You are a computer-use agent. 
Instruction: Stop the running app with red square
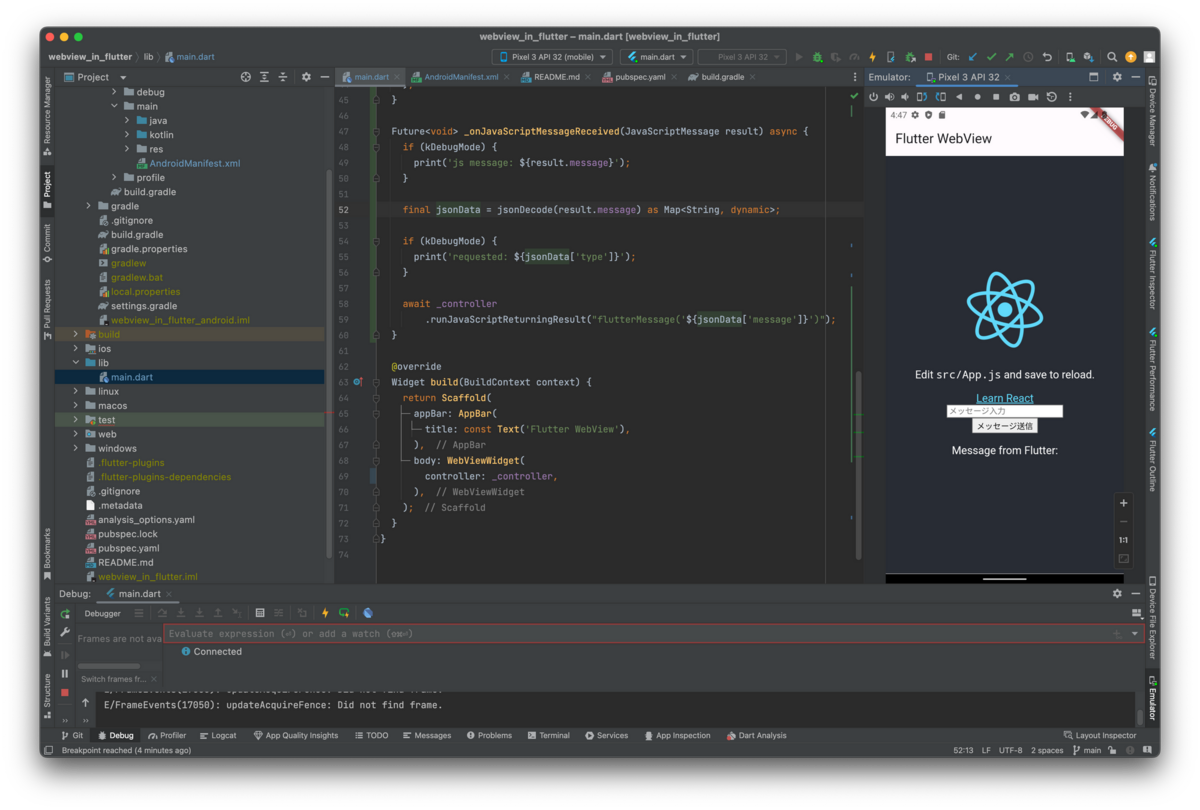pyautogui.click(x=928, y=57)
